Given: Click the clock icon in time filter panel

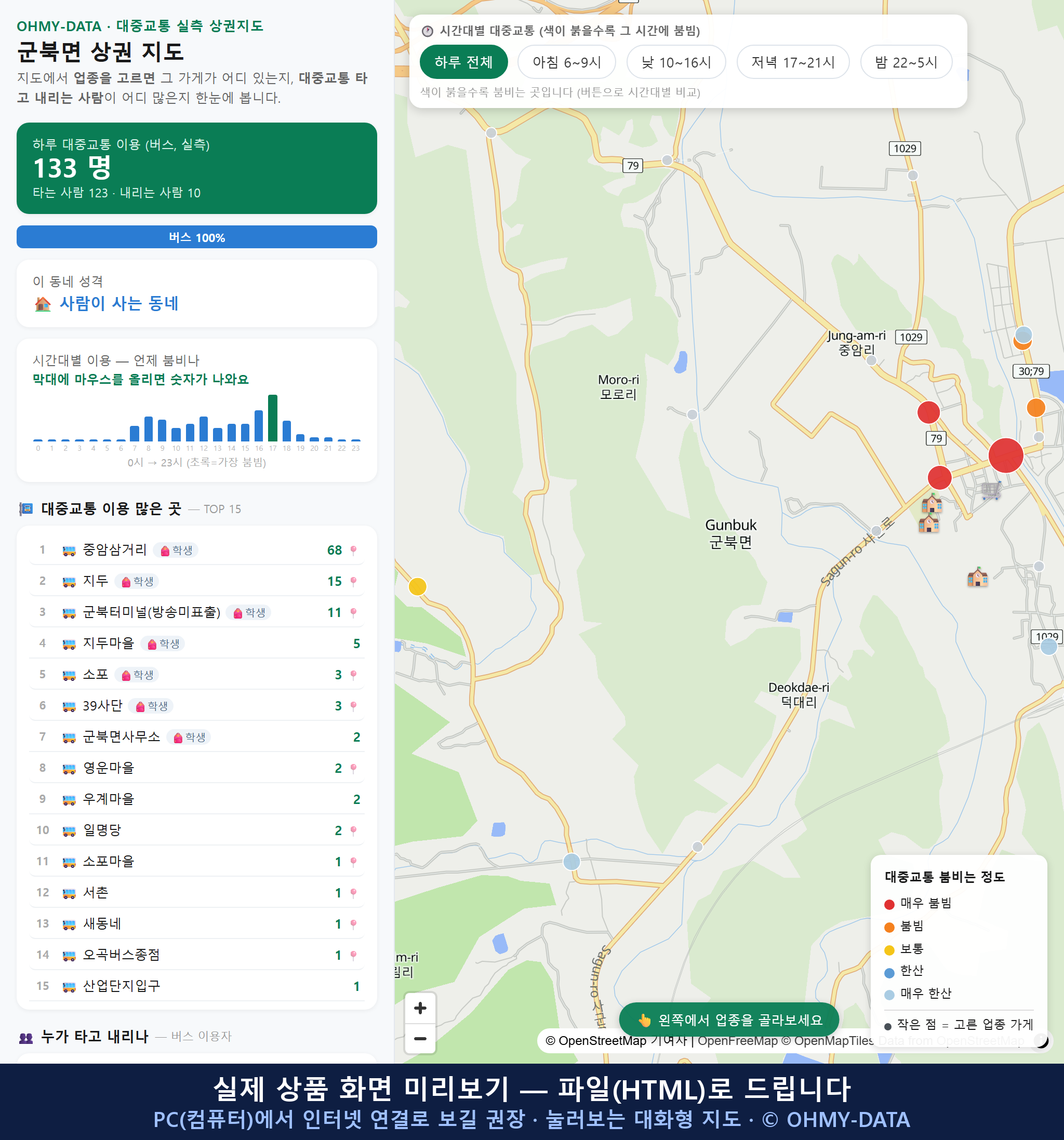Looking at the screenshot, I should point(428,31).
